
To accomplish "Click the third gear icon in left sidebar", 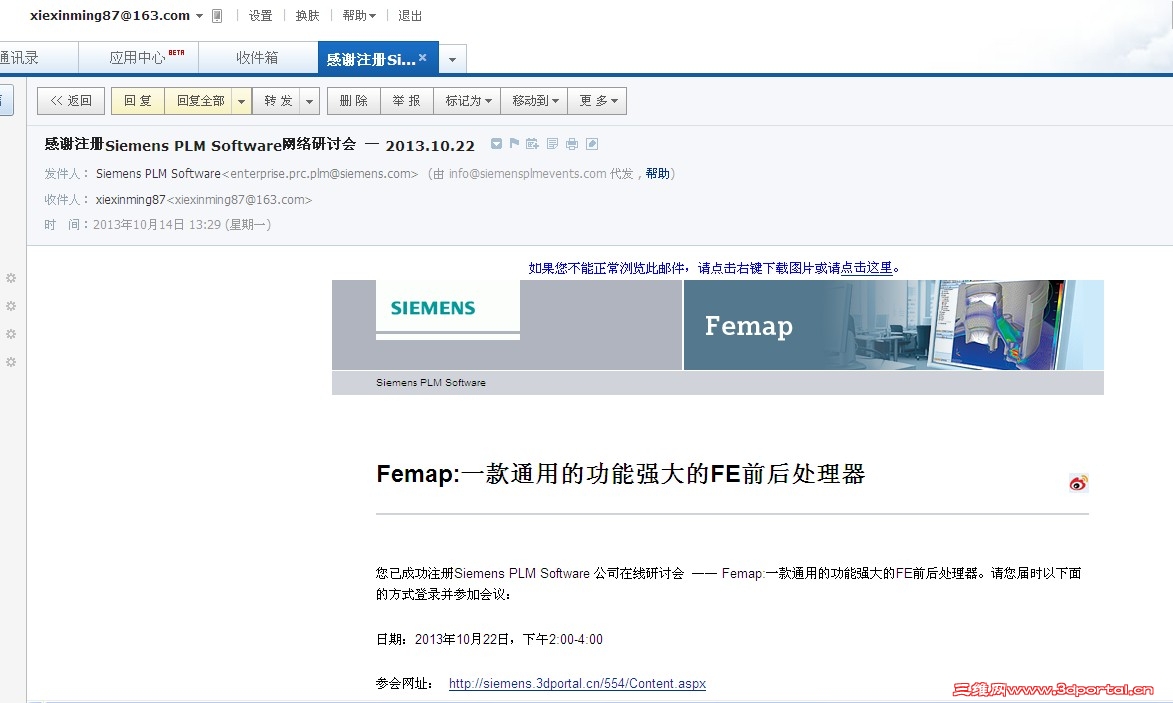I will pyautogui.click(x=11, y=334).
